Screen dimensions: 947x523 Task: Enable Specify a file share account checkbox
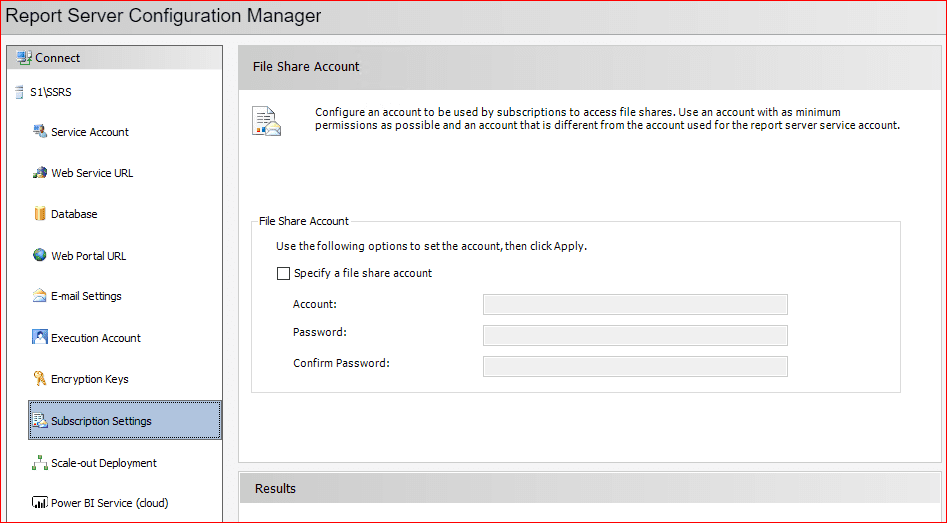pyautogui.click(x=284, y=273)
